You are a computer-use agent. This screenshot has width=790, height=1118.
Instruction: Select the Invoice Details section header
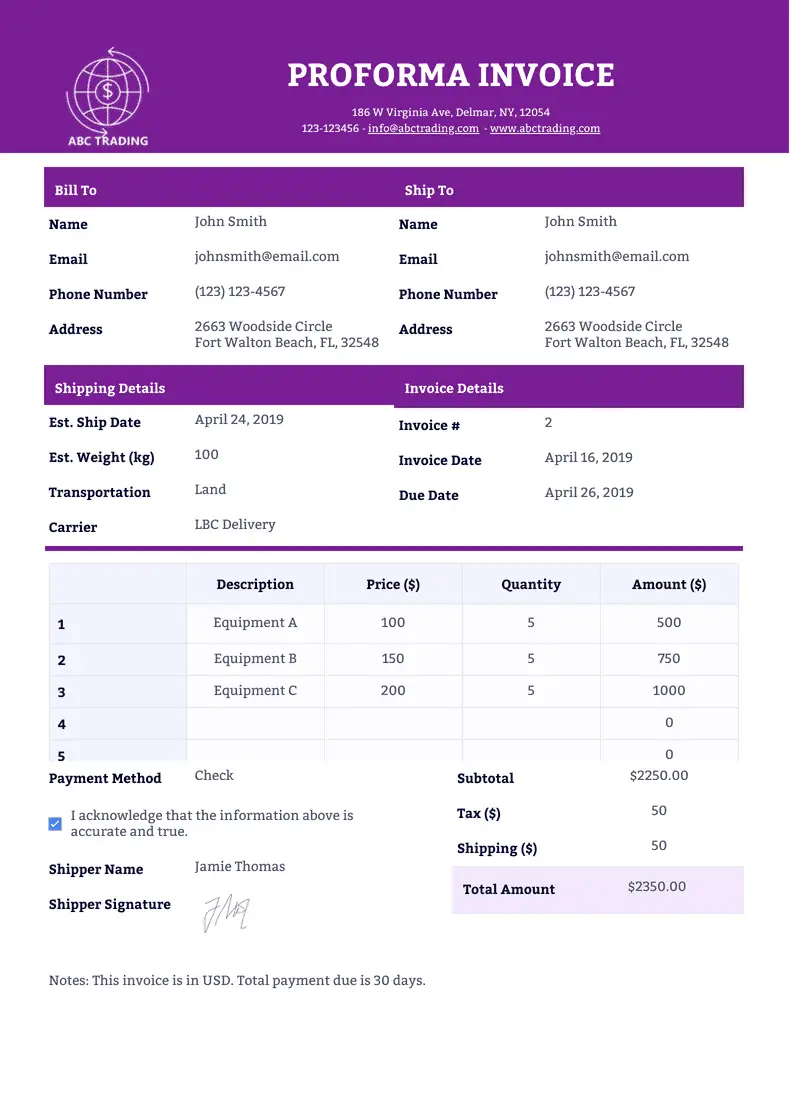[454, 388]
